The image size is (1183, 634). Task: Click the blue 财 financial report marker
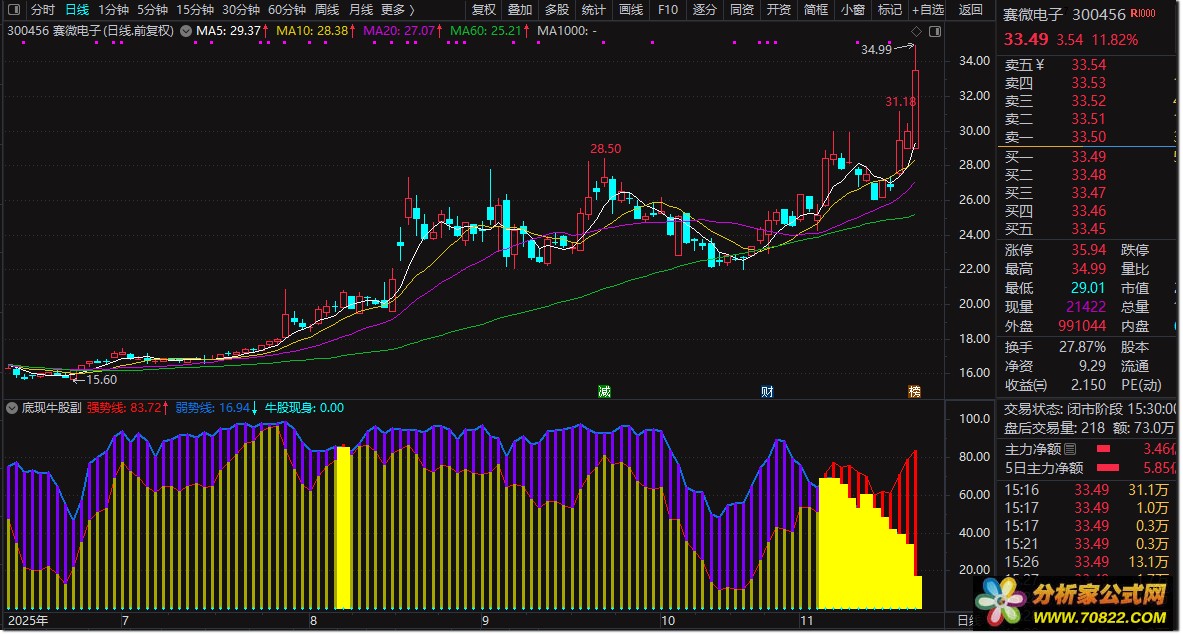[x=767, y=391]
